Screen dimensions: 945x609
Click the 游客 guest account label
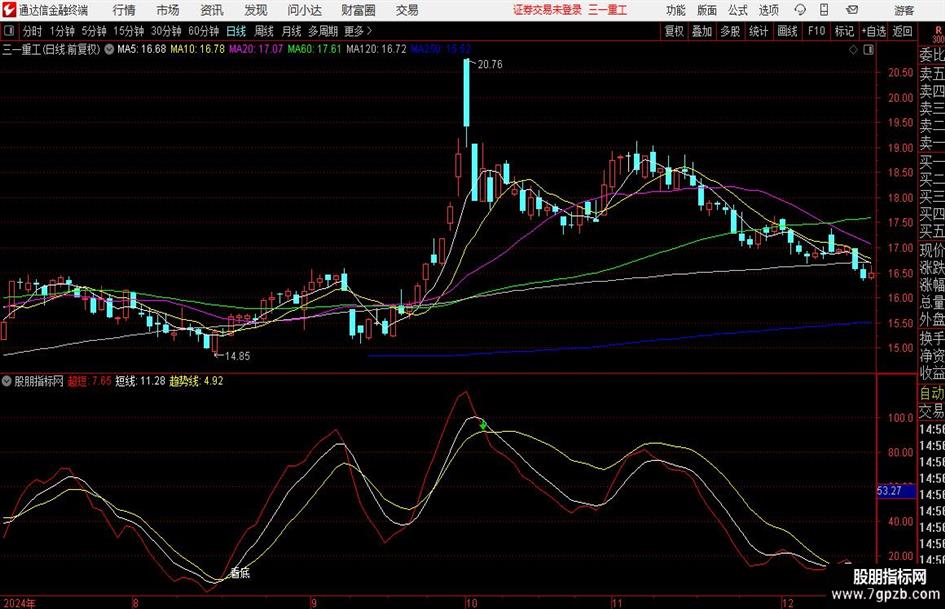point(904,10)
